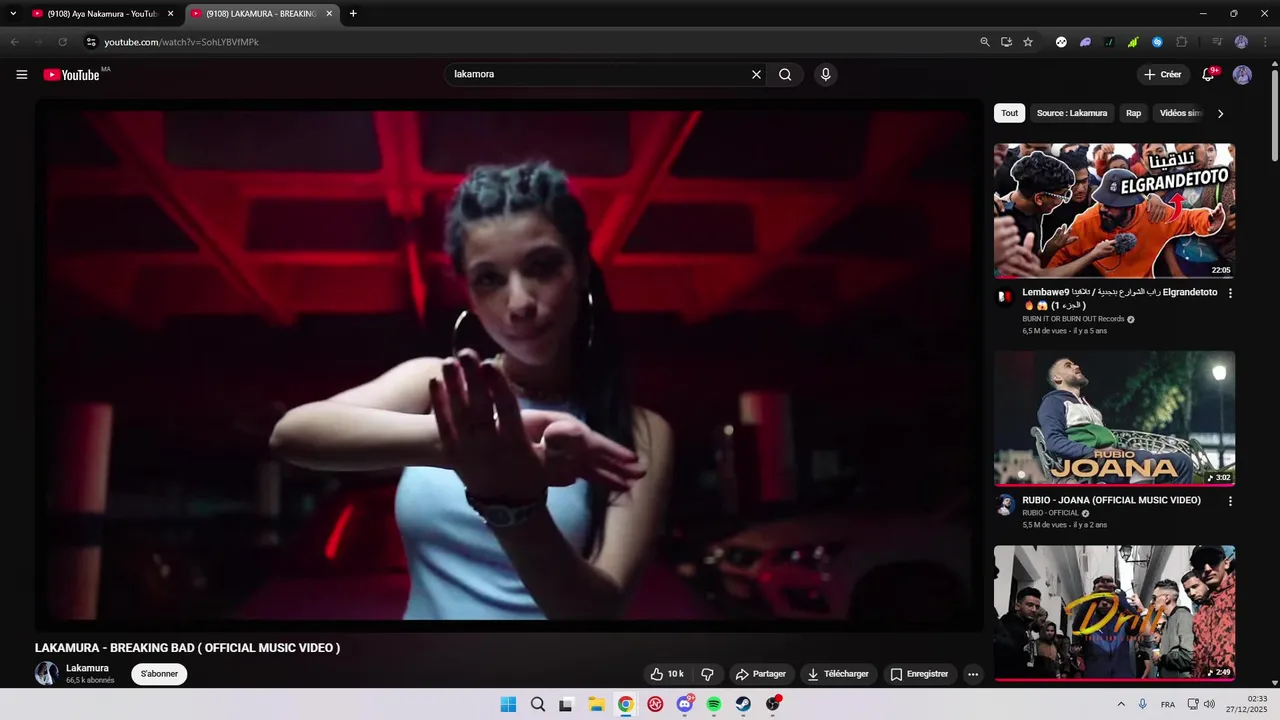Click the Créer button
The width and height of the screenshot is (1280, 720).
1163,75
